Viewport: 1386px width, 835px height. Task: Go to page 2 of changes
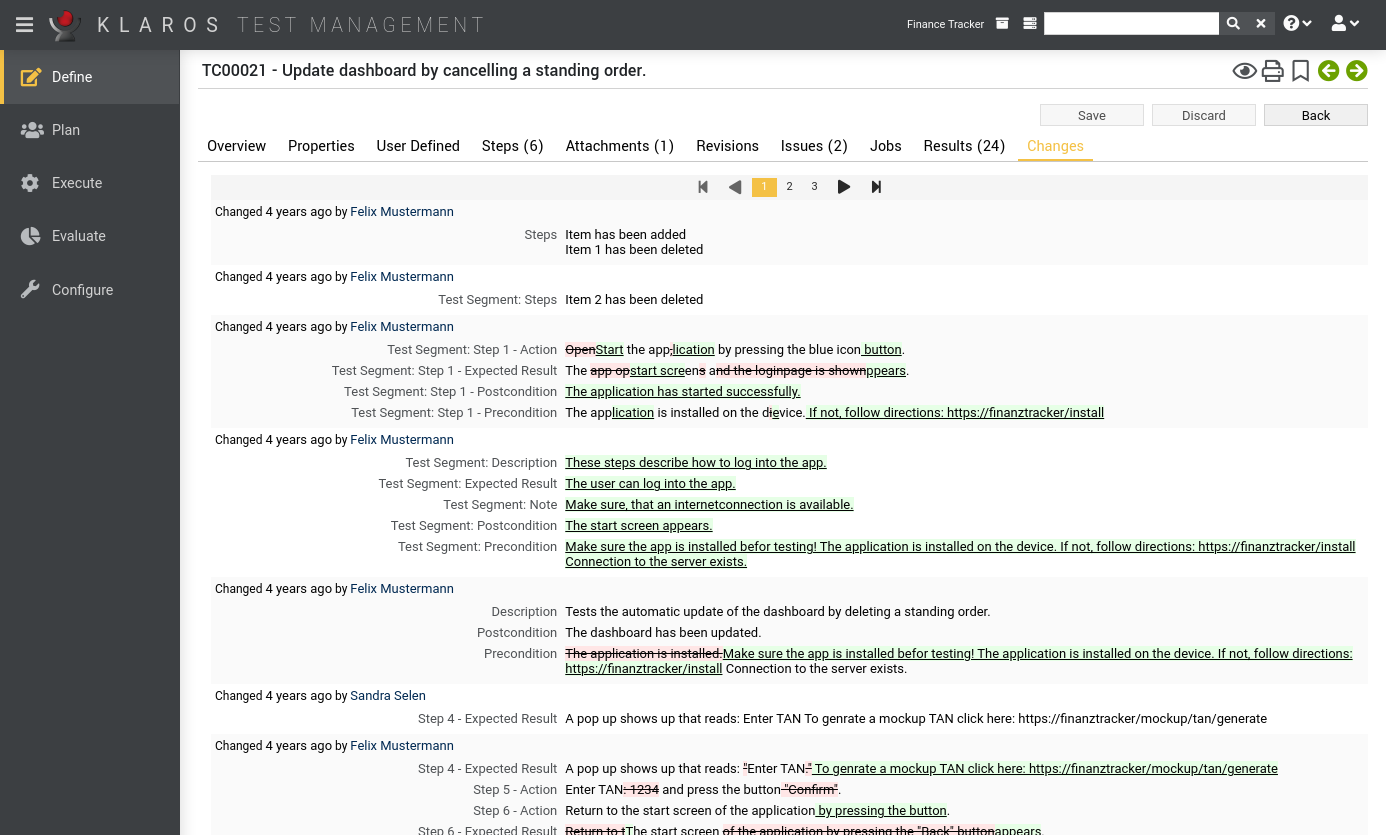click(789, 187)
